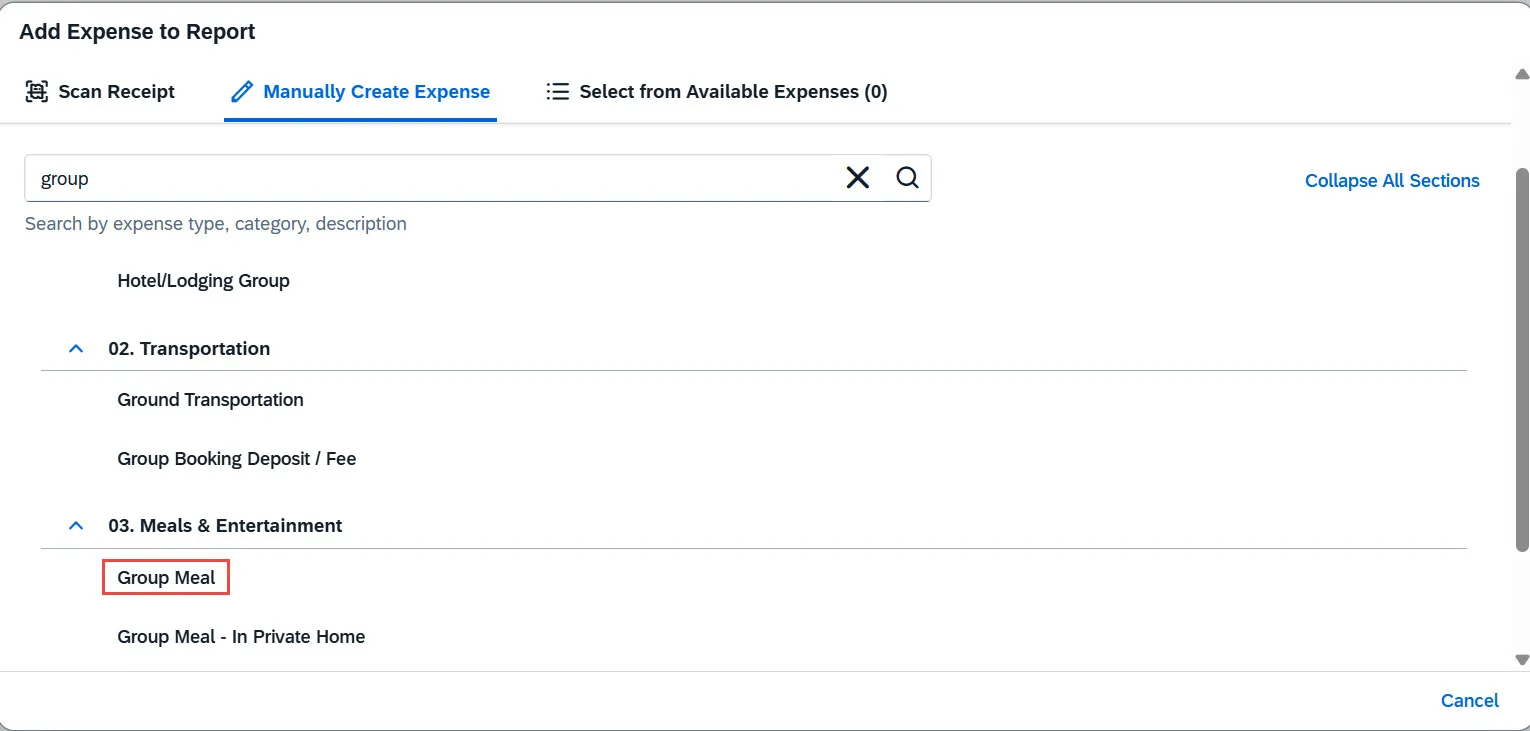The width and height of the screenshot is (1530, 731).
Task: Clear the search field with X icon
Action: [x=858, y=178]
